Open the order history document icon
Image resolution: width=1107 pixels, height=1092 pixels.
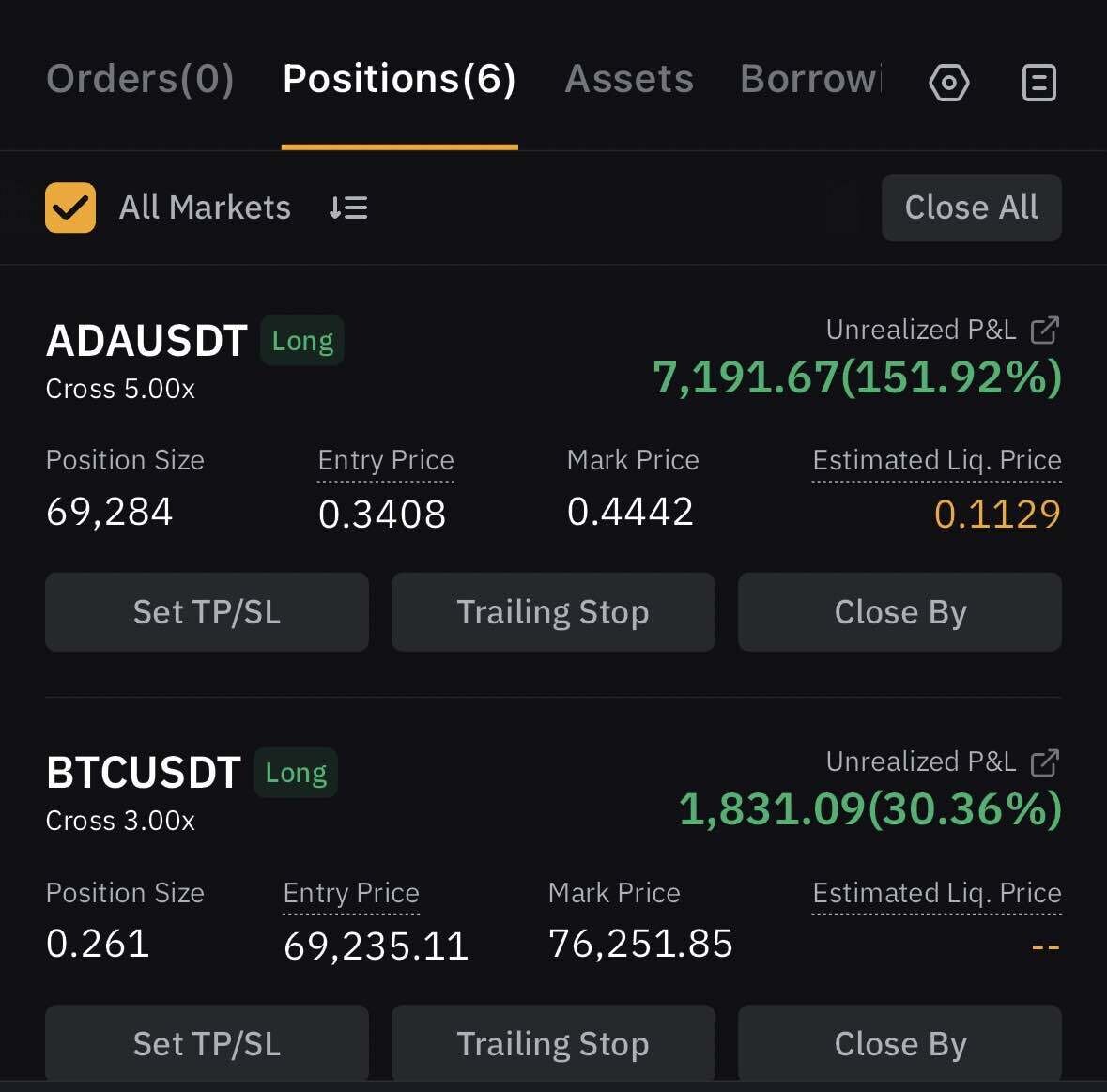(1038, 83)
